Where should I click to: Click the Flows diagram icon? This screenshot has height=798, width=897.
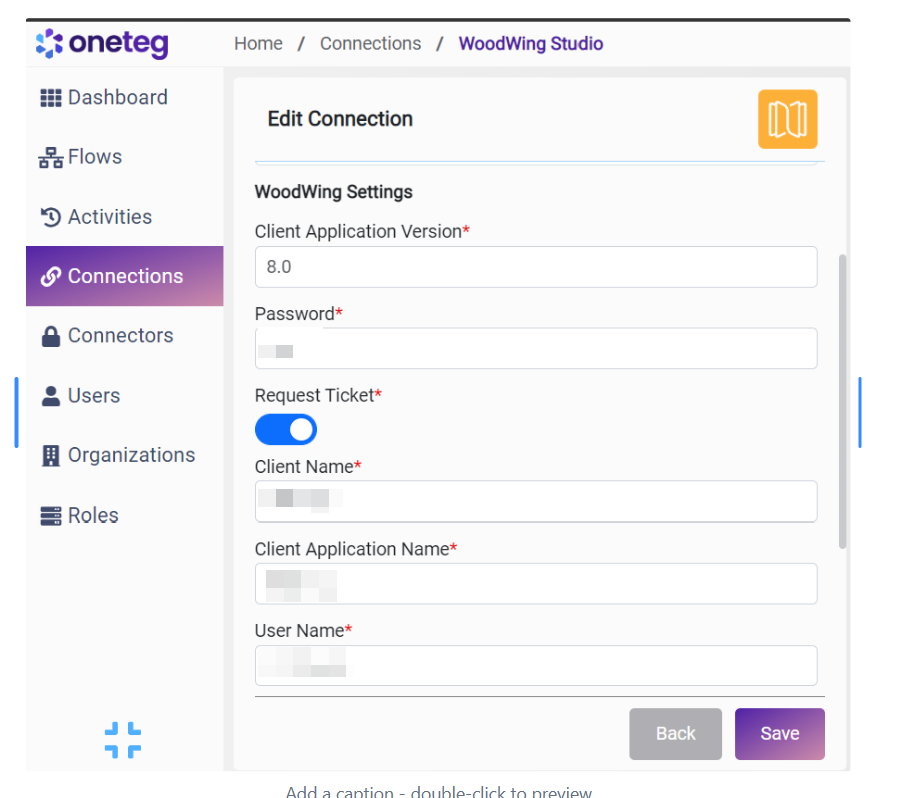pyautogui.click(x=50, y=158)
